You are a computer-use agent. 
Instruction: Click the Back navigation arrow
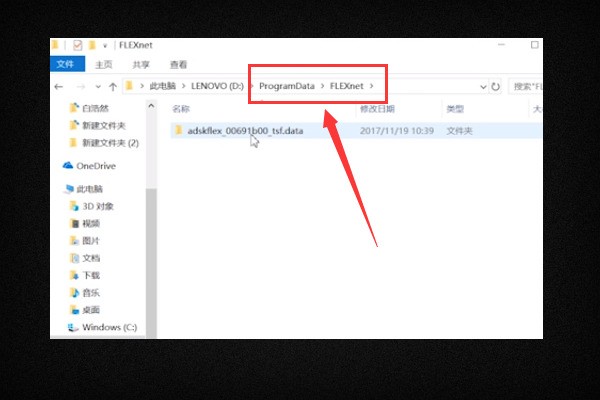(59, 87)
